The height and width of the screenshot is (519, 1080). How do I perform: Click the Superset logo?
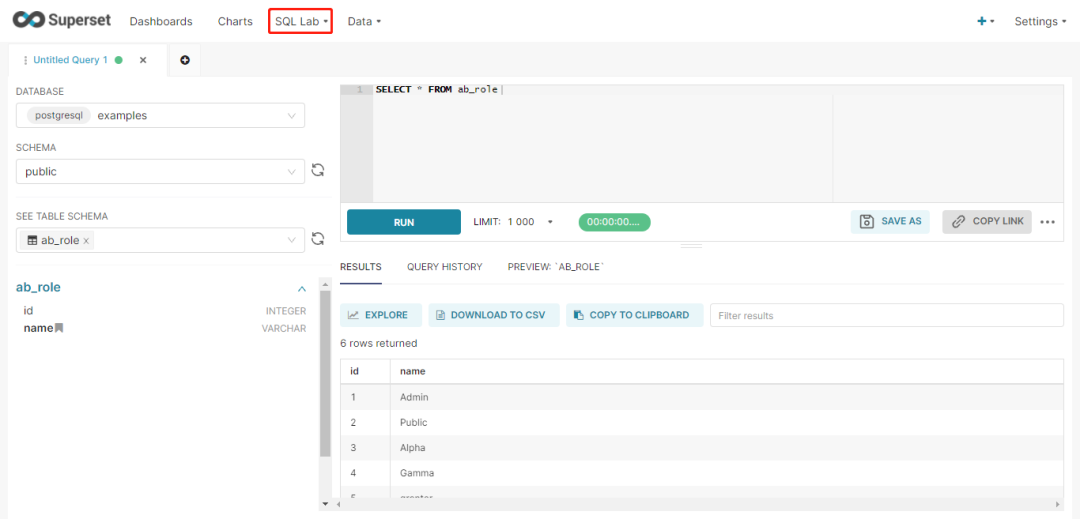(61, 21)
